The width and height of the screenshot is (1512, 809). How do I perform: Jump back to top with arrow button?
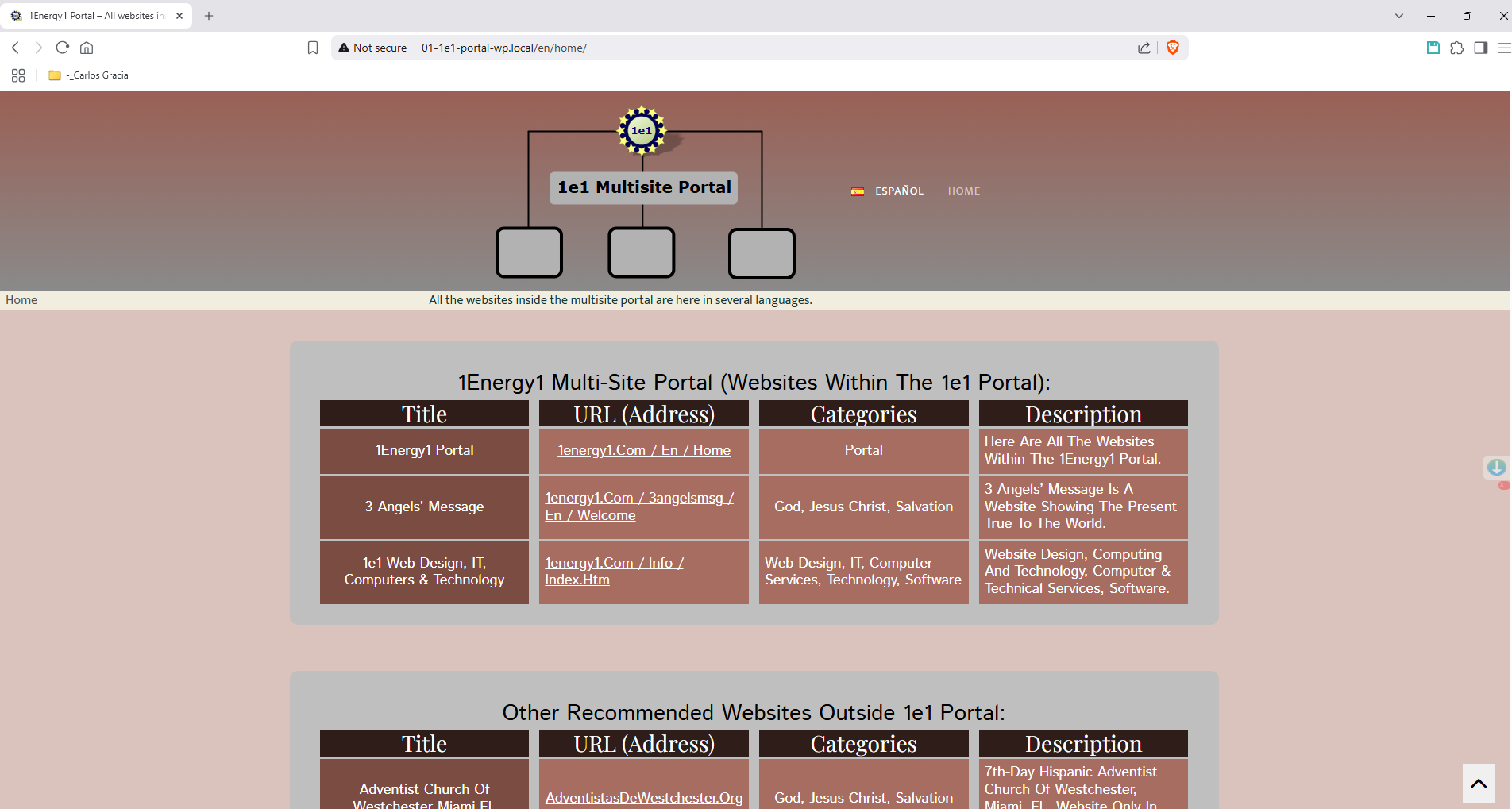1478,784
